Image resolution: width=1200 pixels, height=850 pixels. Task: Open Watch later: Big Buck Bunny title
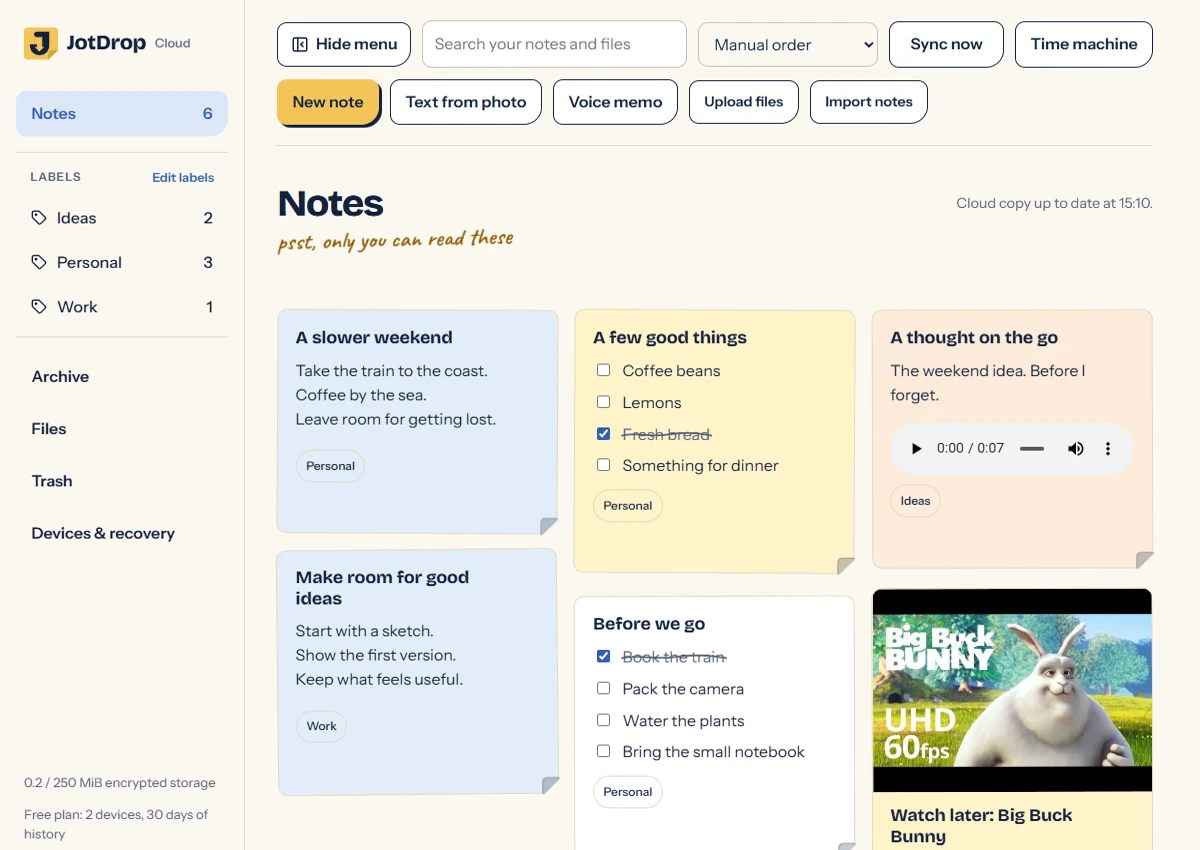981,826
